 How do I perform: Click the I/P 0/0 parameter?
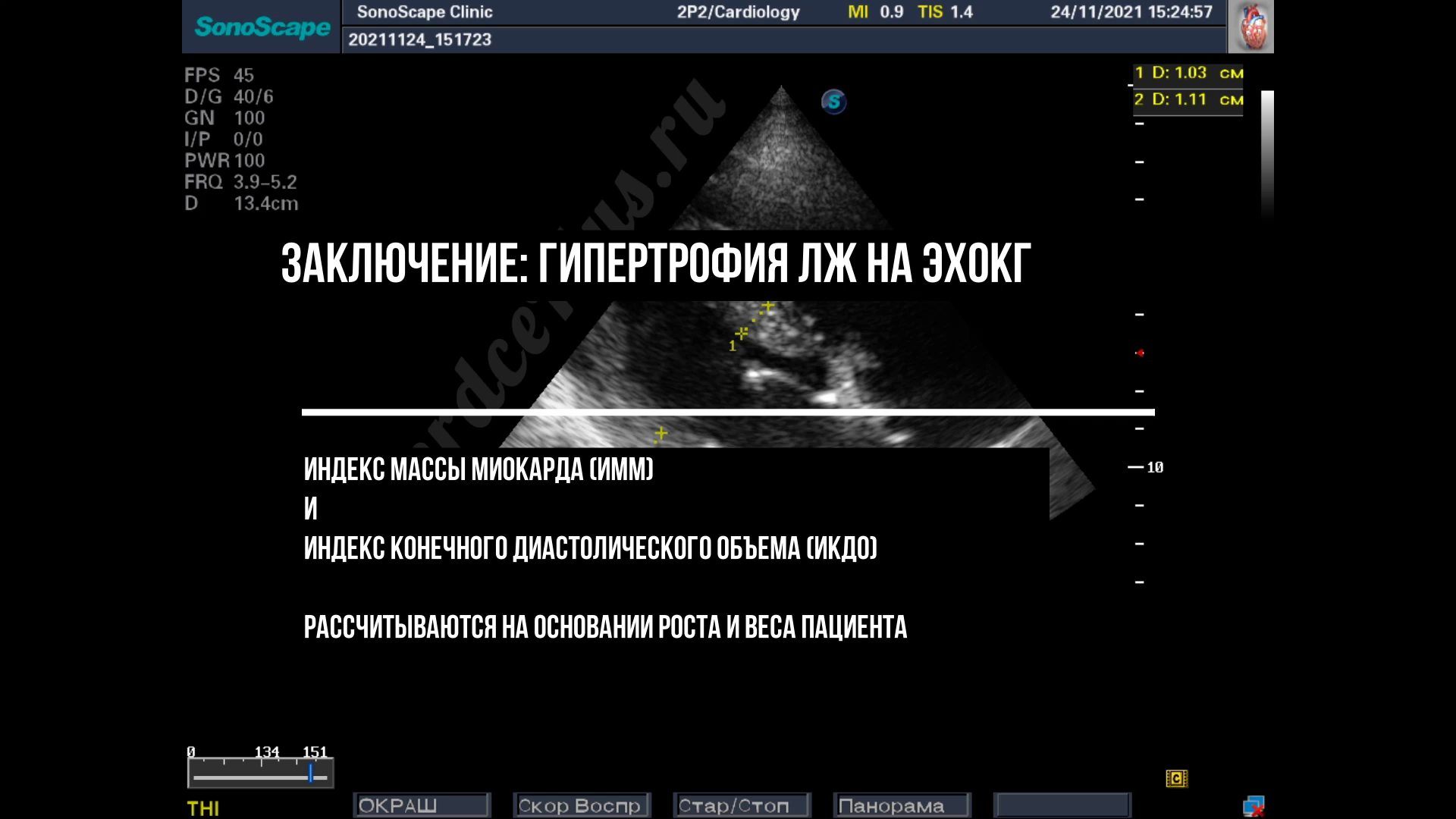(x=224, y=139)
